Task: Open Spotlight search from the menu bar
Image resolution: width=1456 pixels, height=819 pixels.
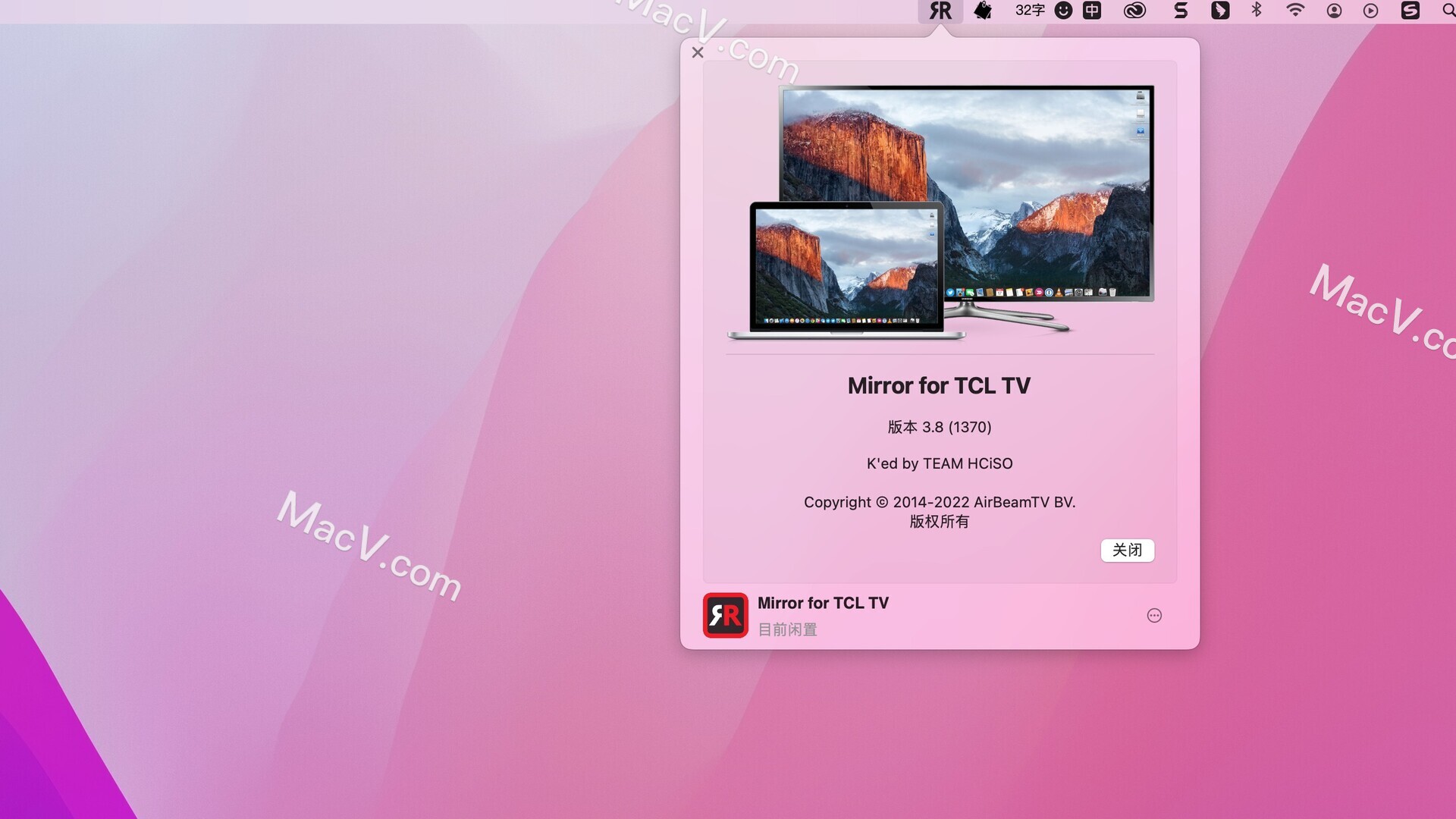Action: pyautogui.click(x=1446, y=11)
